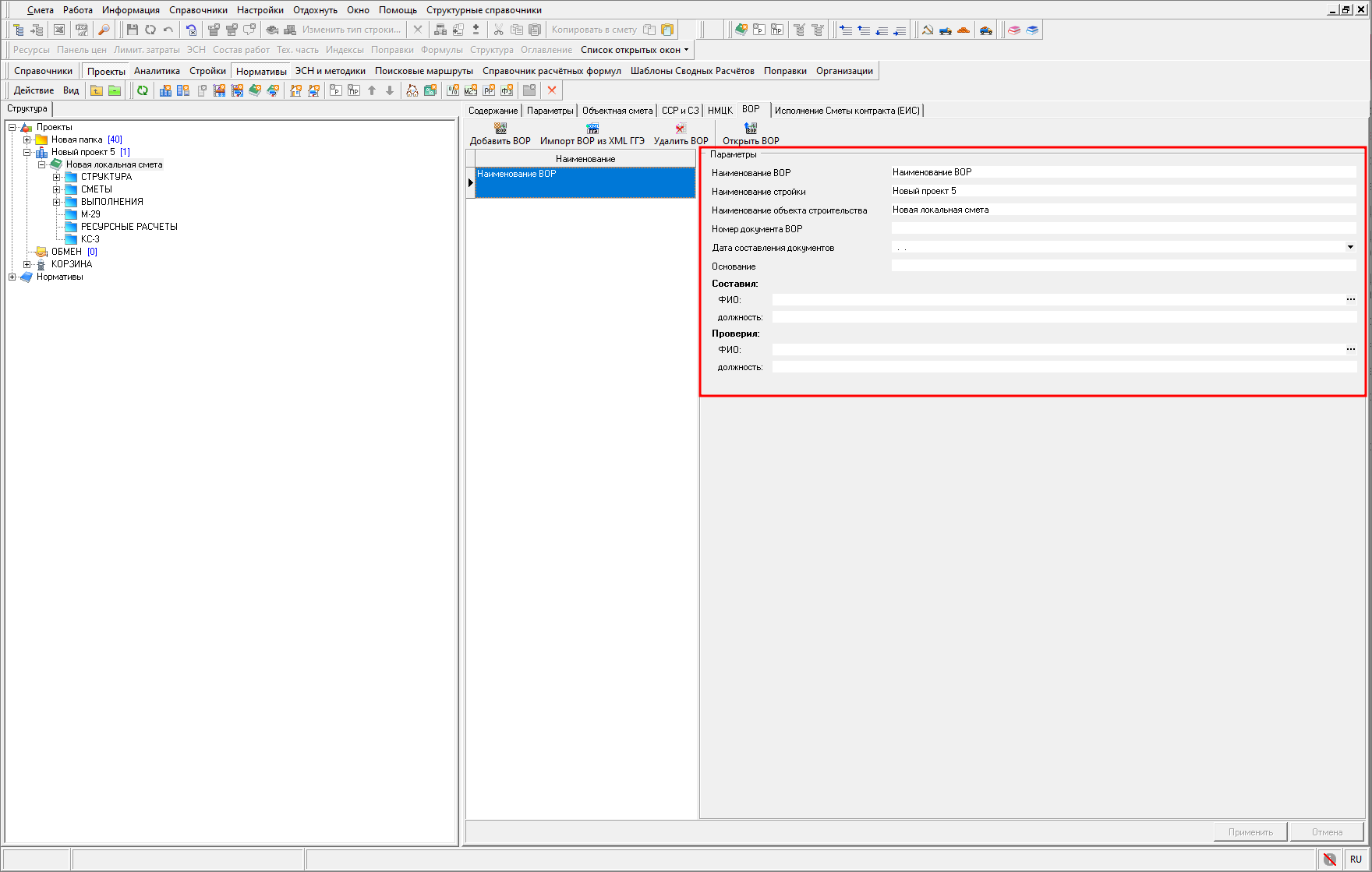Expand the Новая папка tree node
Screen dimensions: 1372x872
pyautogui.click(x=27, y=139)
